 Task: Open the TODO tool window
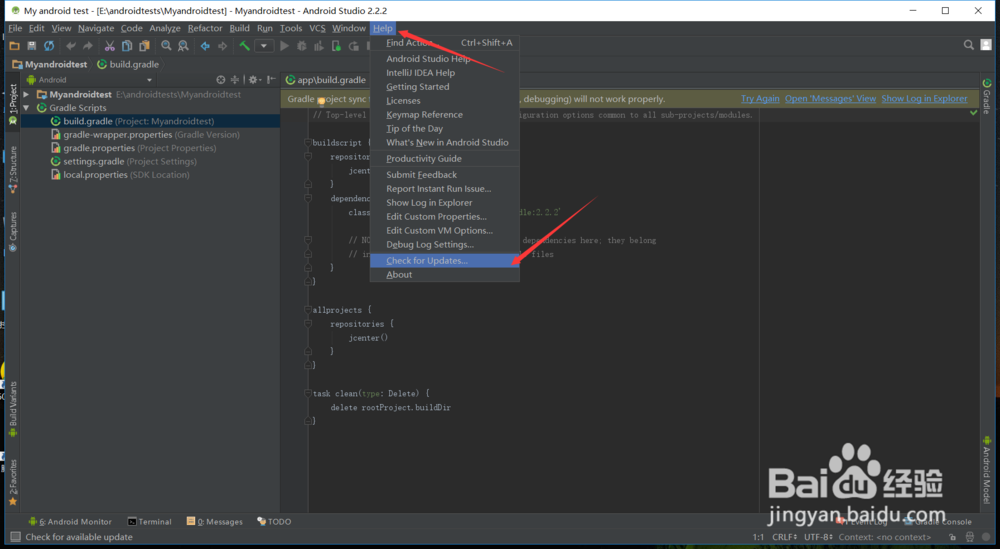coord(274,522)
